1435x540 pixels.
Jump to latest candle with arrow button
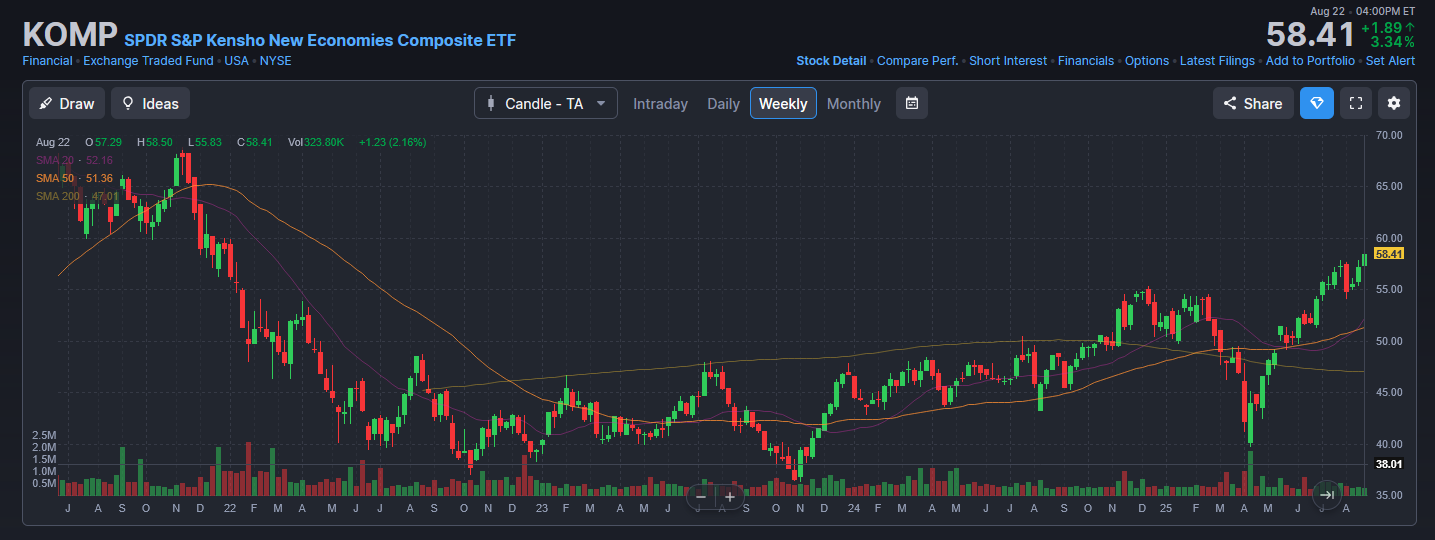(x=1327, y=494)
